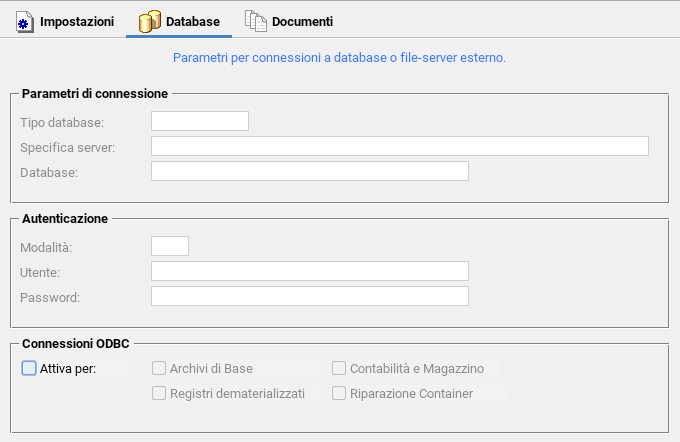The height and width of the screenshot is (442, 680).
Task: Open the Impostazioni tab
Action: (65, 22)
